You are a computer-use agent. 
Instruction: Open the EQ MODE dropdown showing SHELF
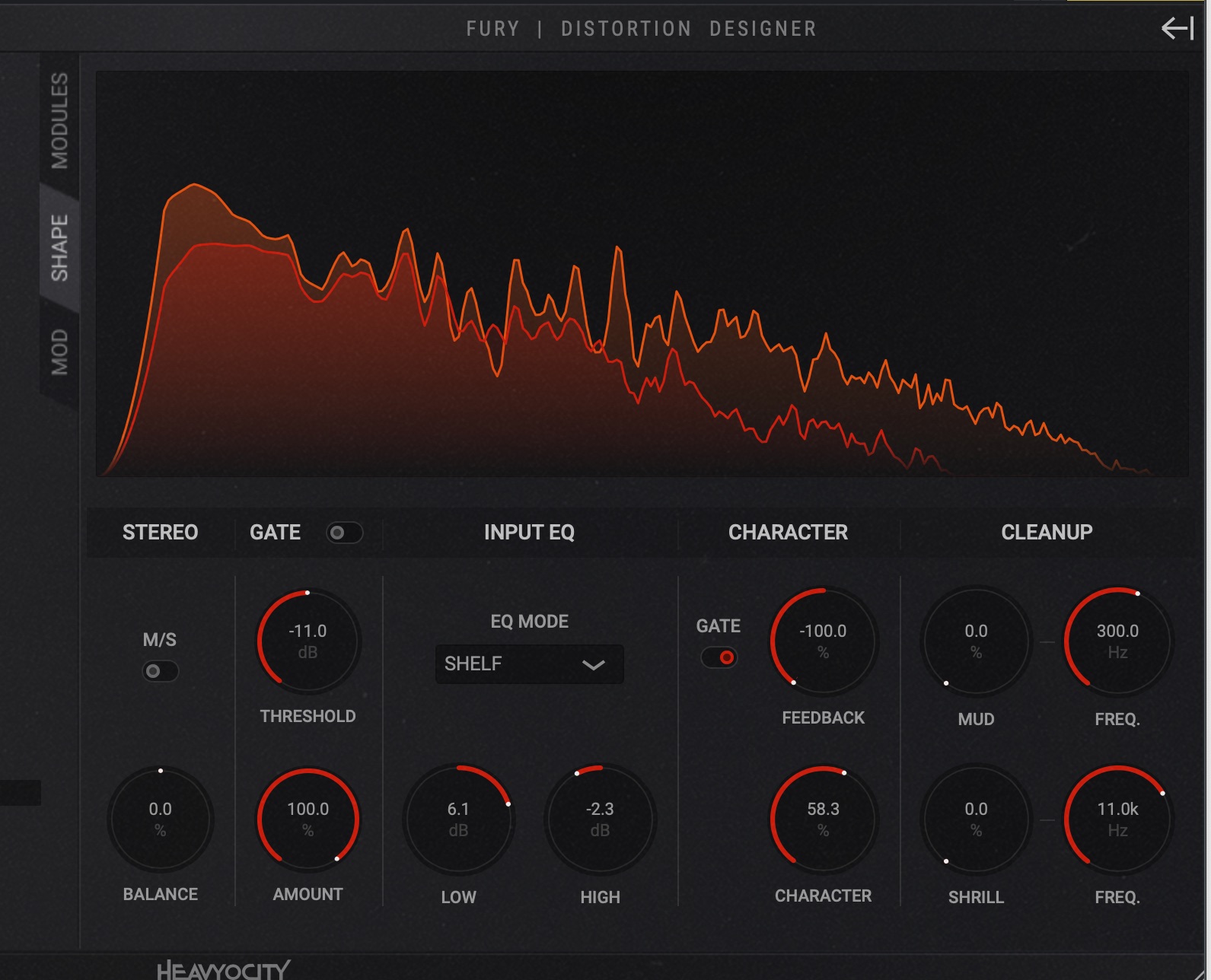[529, 664]
